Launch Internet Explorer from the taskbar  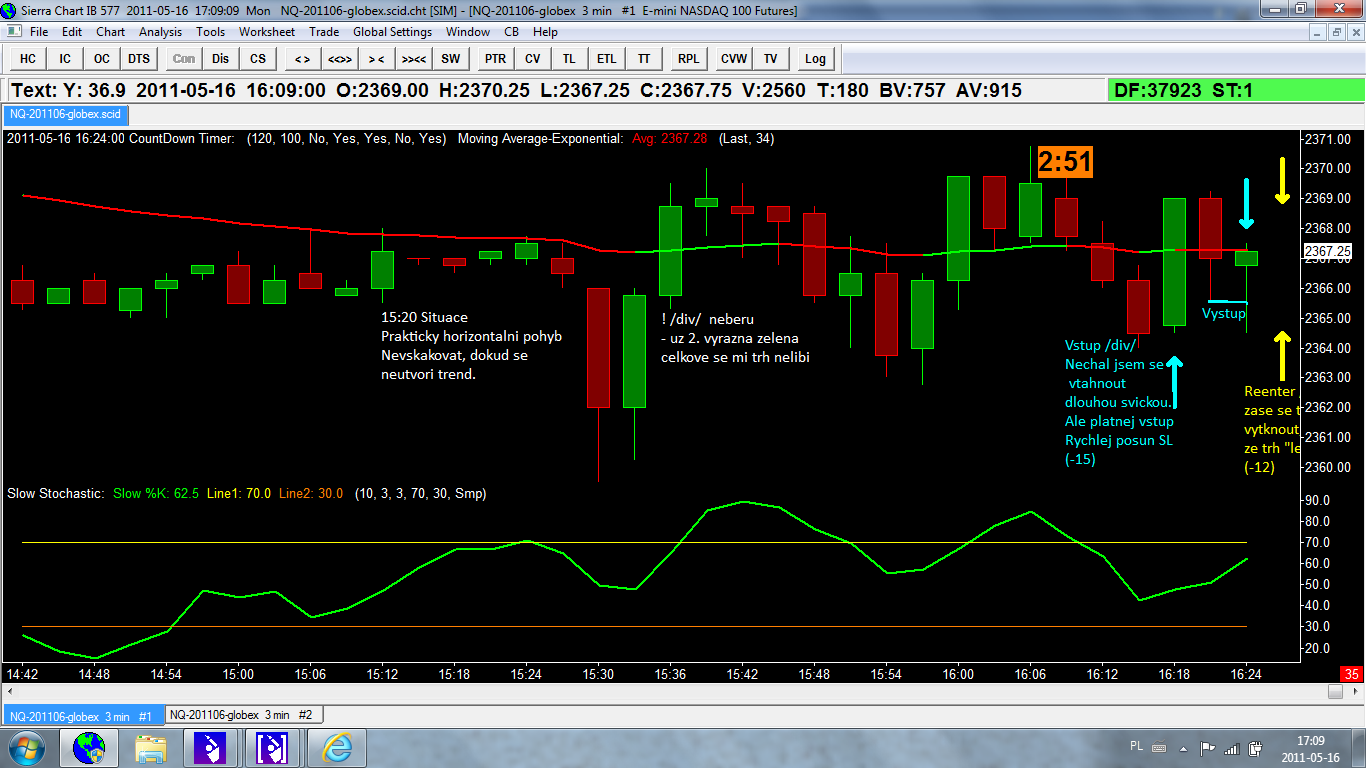click(335, 748)
